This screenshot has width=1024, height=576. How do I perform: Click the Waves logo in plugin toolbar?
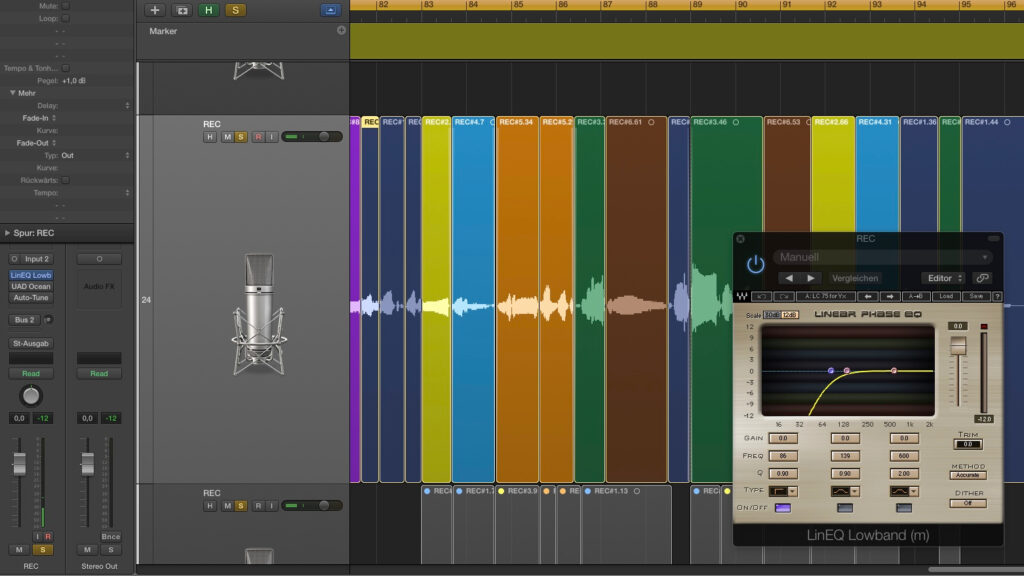(x=742, y=296)
